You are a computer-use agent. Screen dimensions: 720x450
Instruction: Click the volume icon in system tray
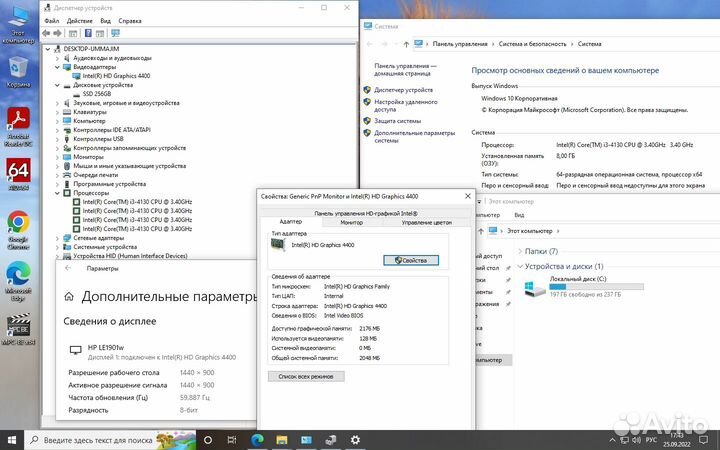636,440
